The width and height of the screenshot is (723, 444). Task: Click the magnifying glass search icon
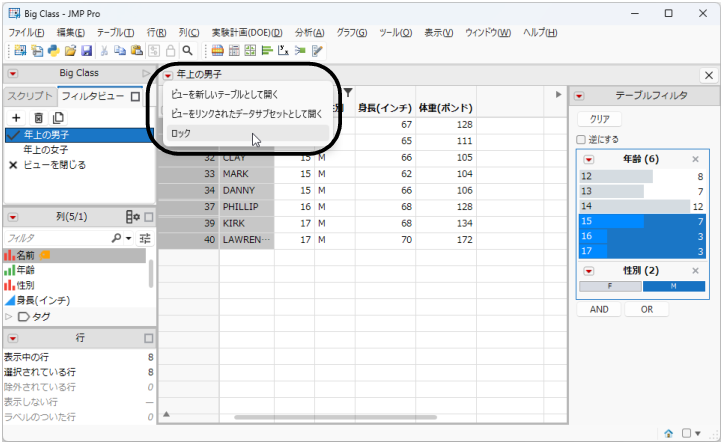[187, 50]
